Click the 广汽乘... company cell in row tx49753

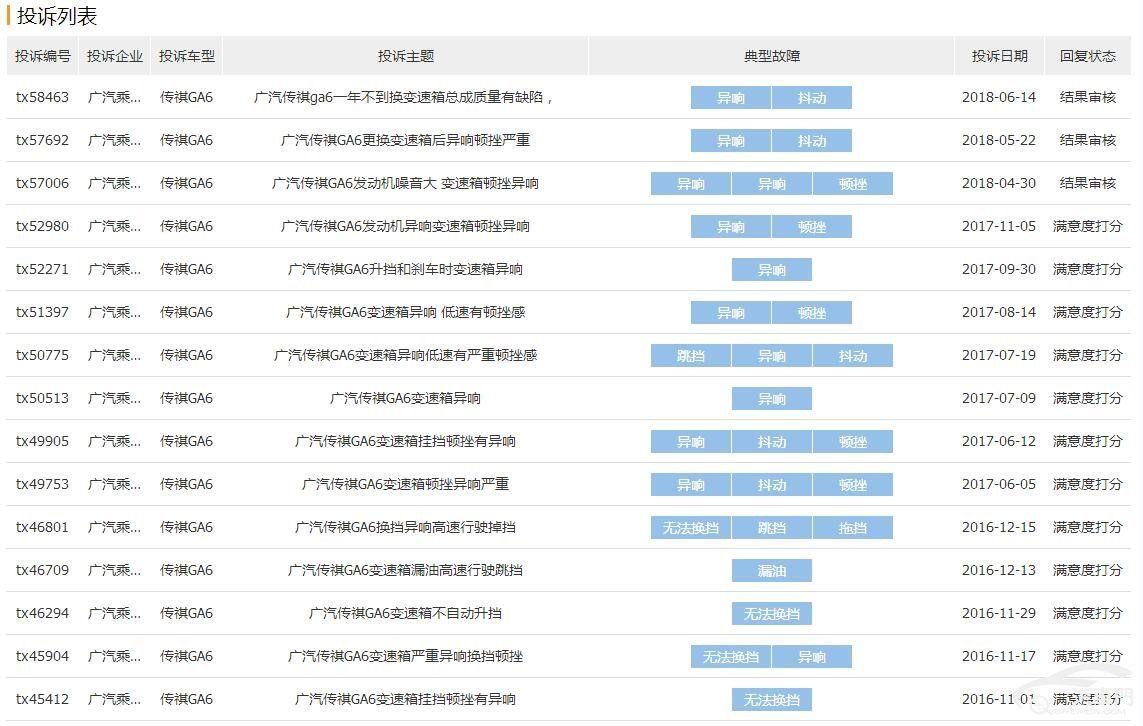click(x=114, y=484)
